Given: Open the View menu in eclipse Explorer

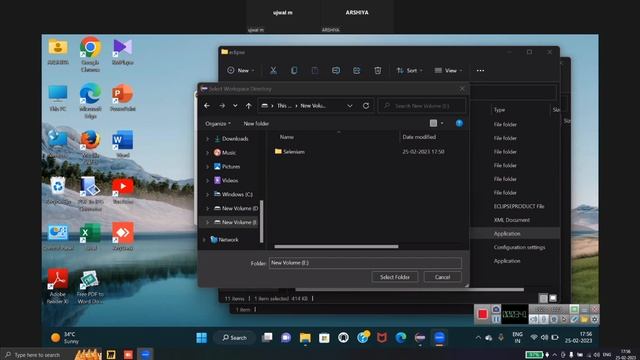Looking at the screenshot, I should (x=448, y=71).
